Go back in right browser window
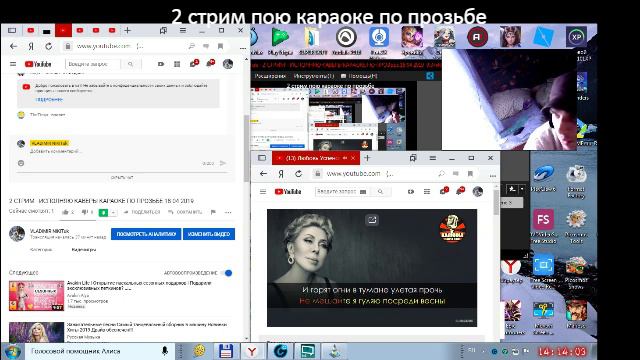The image size is (640, 360). pos(263,174)
